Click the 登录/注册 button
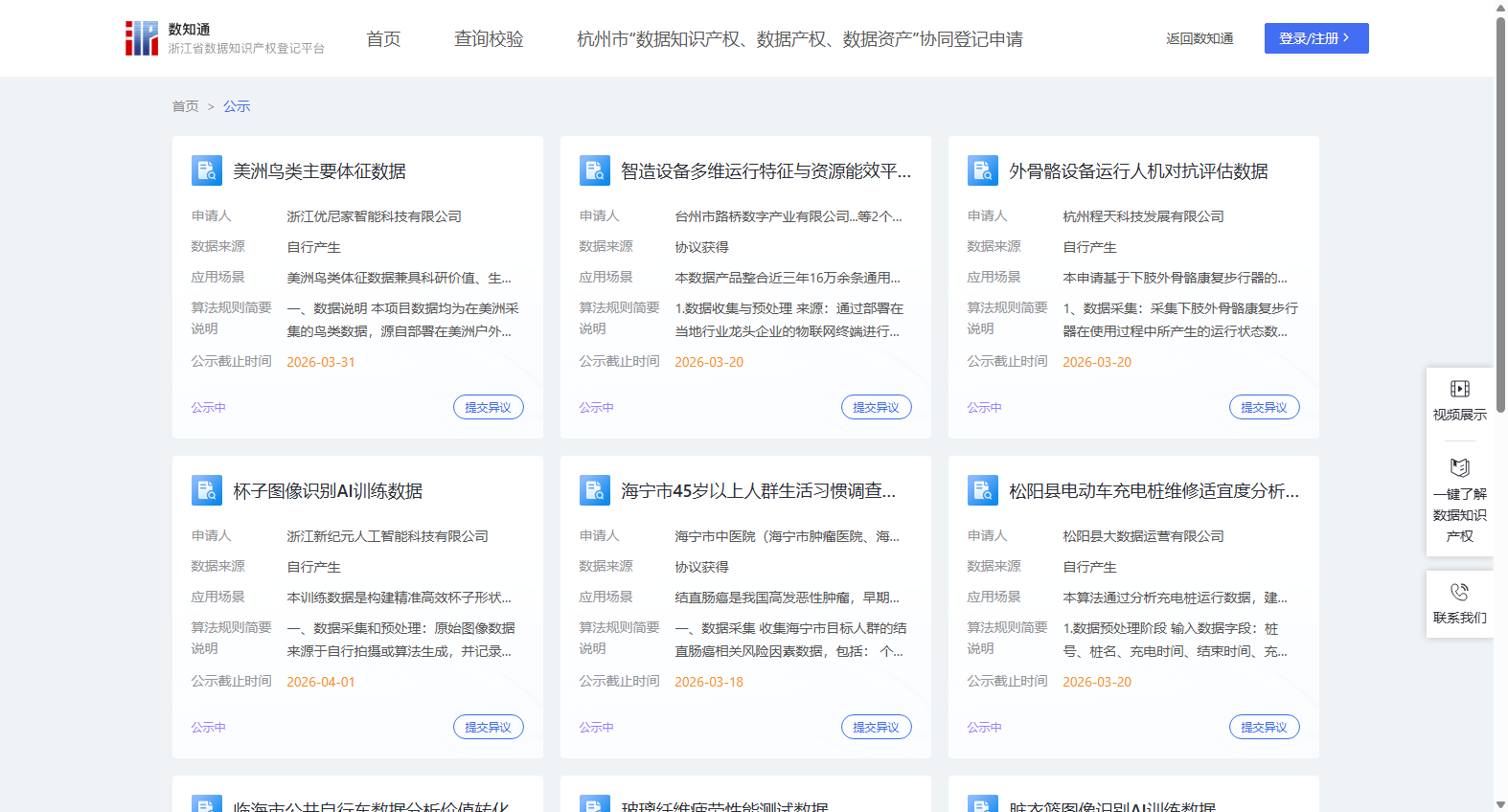Viewport: 1508px width, 812px height. [1316, 38]
